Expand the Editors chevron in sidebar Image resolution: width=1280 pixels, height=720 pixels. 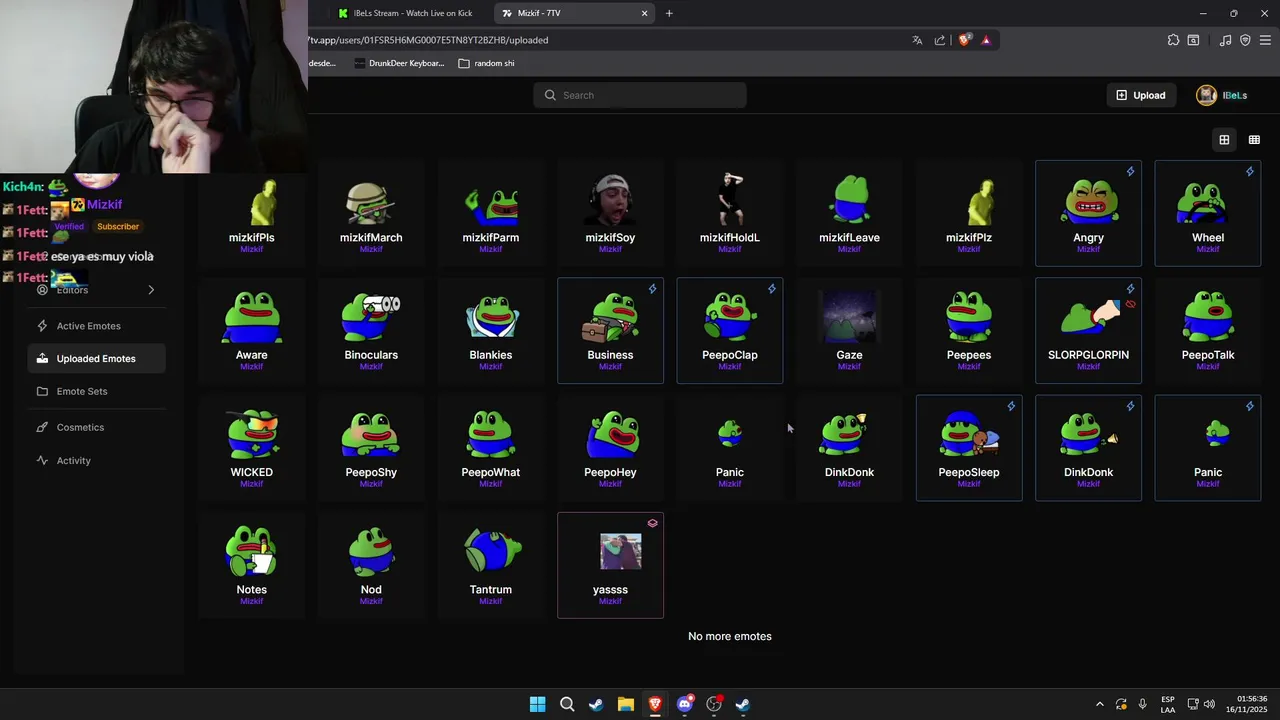[x=151, y=290]
